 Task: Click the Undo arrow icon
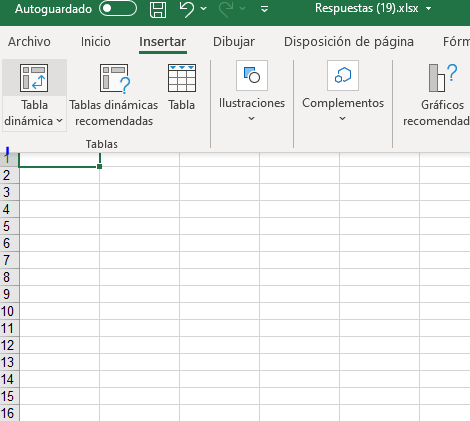tap(187, 9)
